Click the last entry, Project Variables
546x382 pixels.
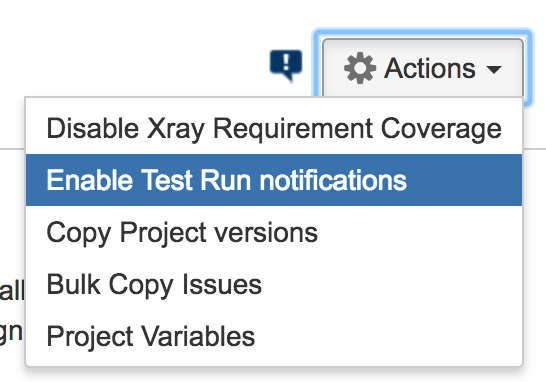tap(274, 336)
